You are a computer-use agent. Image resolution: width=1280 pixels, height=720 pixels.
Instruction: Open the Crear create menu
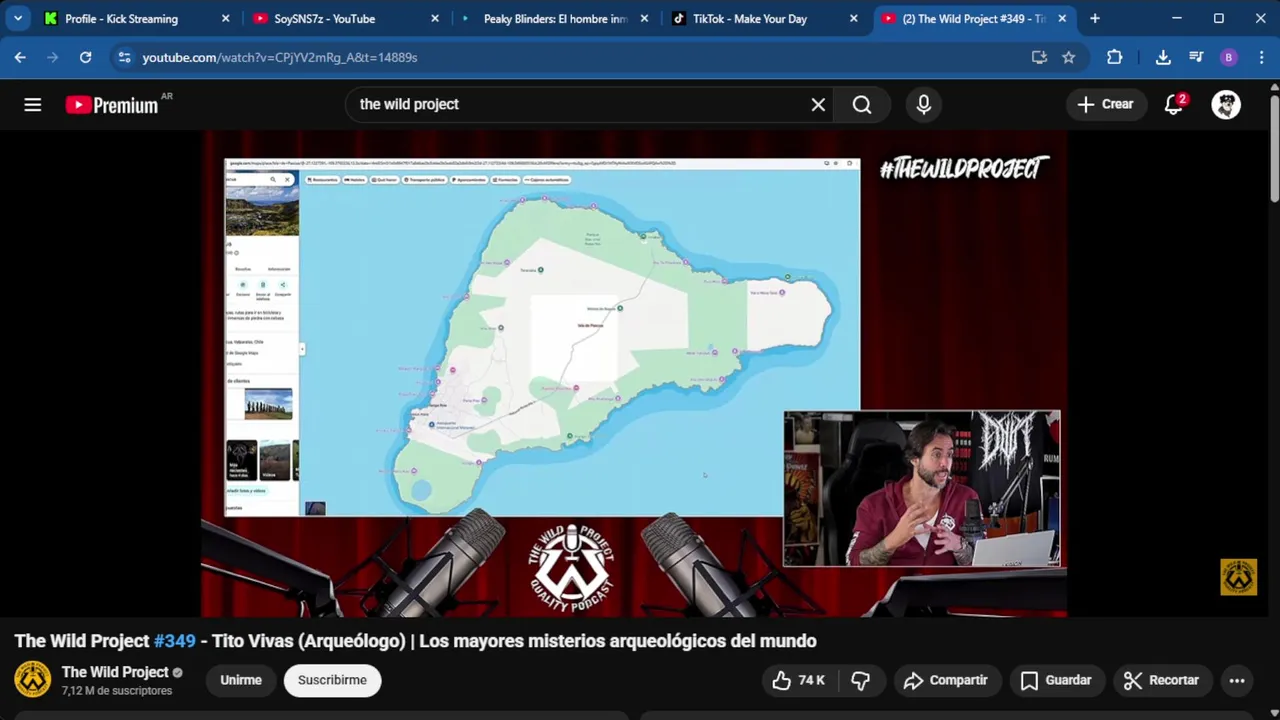(x=1105, y=104)
